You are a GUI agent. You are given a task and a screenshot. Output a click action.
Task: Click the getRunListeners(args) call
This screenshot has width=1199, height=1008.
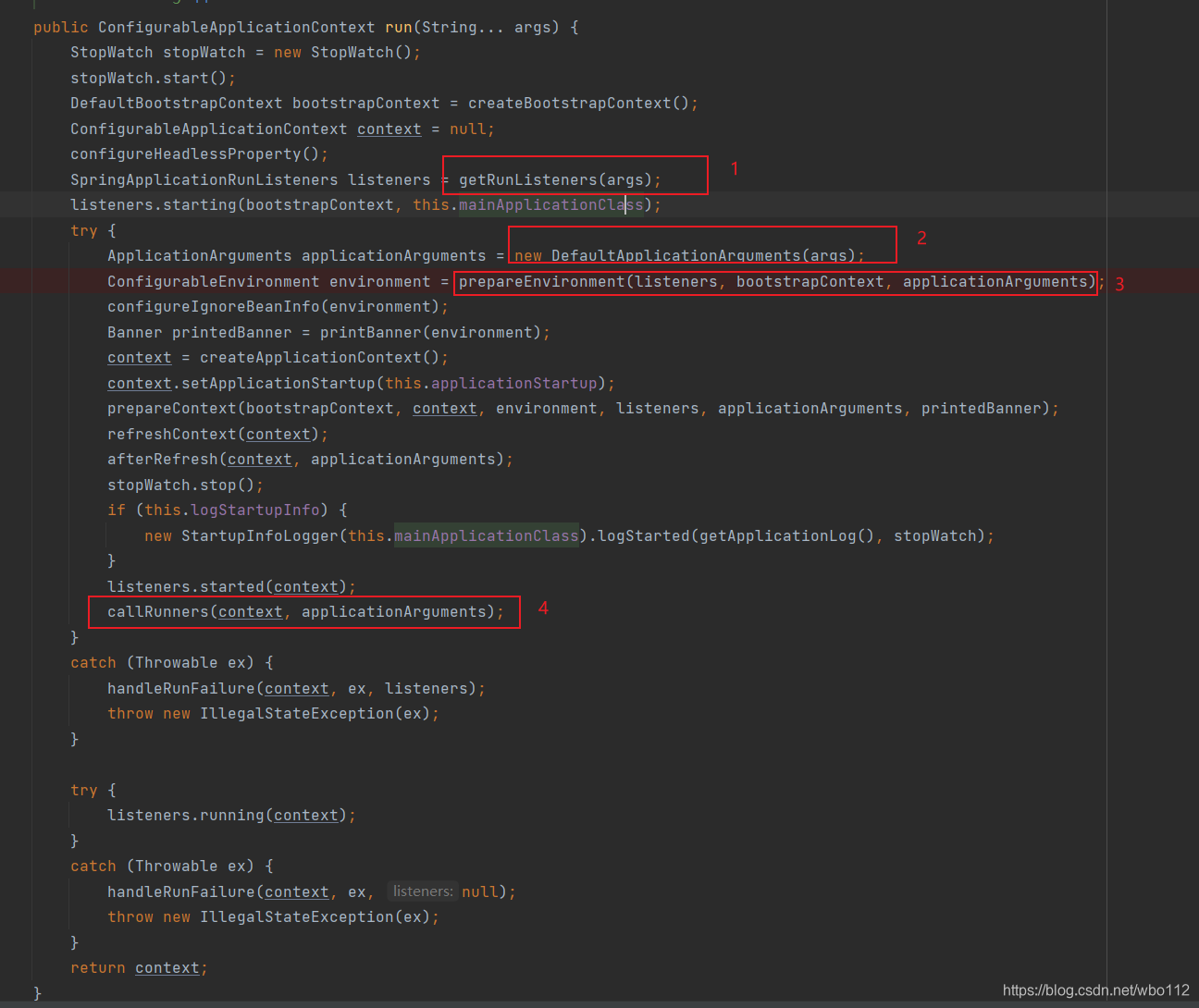[555, 180]
